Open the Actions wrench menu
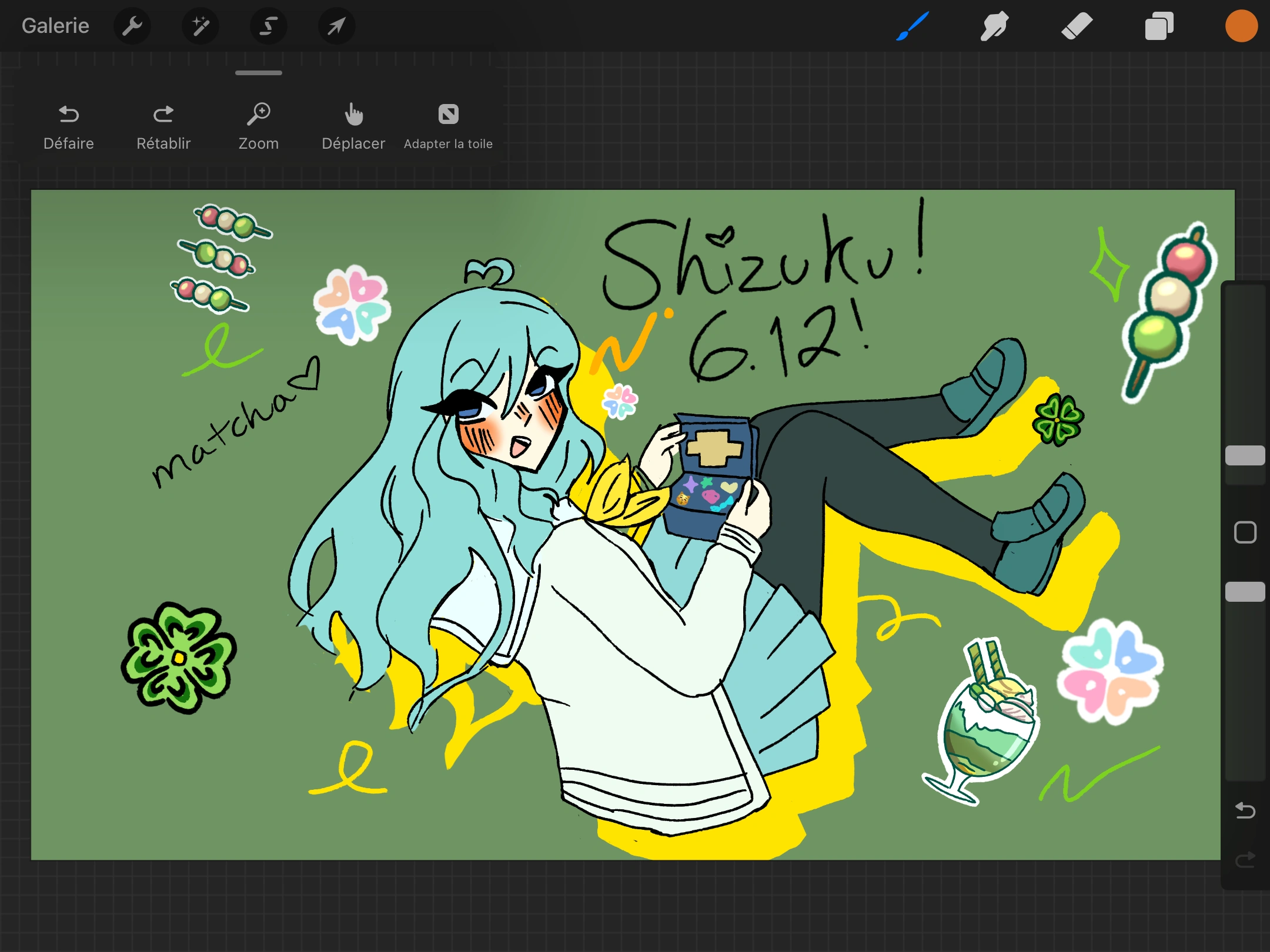 pos(132,26)
